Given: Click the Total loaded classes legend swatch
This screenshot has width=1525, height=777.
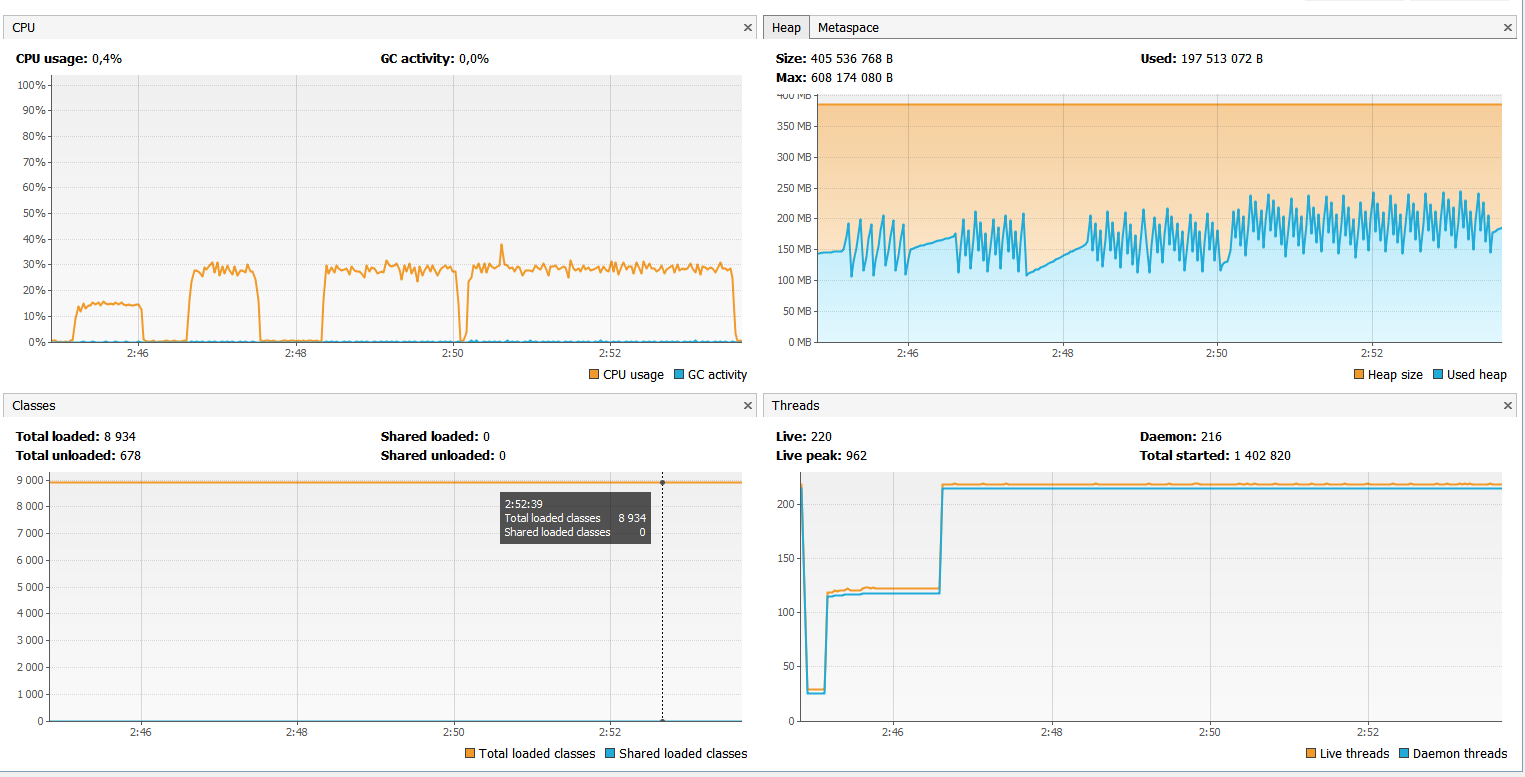Looking at the screenshot, I should (470, 754).
